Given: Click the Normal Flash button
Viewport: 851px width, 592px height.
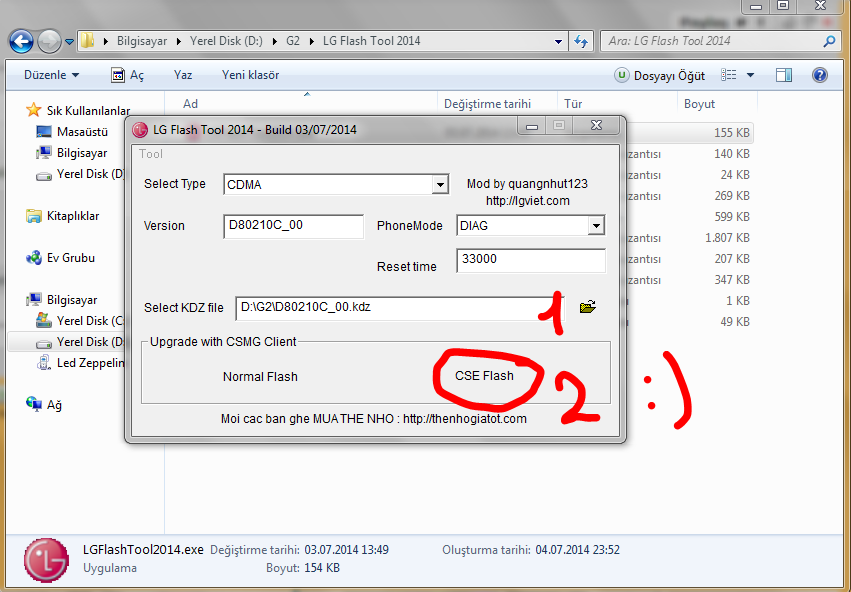Looking at the screenshot, I should (x=260, y=377).
